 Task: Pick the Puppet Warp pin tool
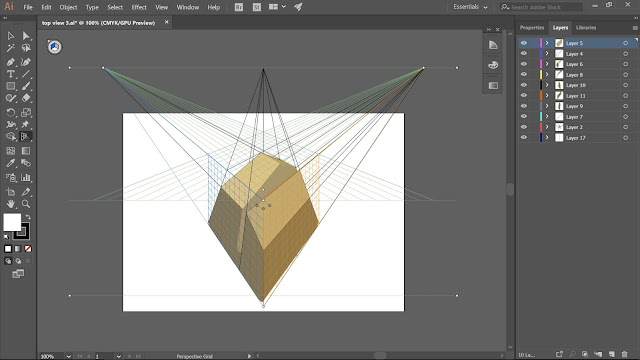[26, 124]
